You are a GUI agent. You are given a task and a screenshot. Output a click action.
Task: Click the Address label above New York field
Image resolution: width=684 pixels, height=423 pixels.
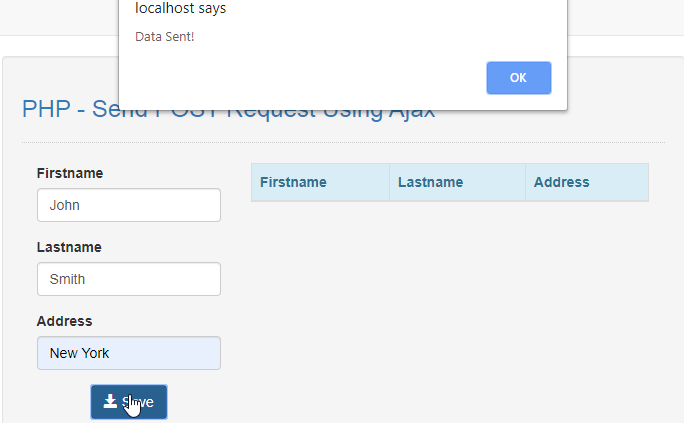(64, 321)
